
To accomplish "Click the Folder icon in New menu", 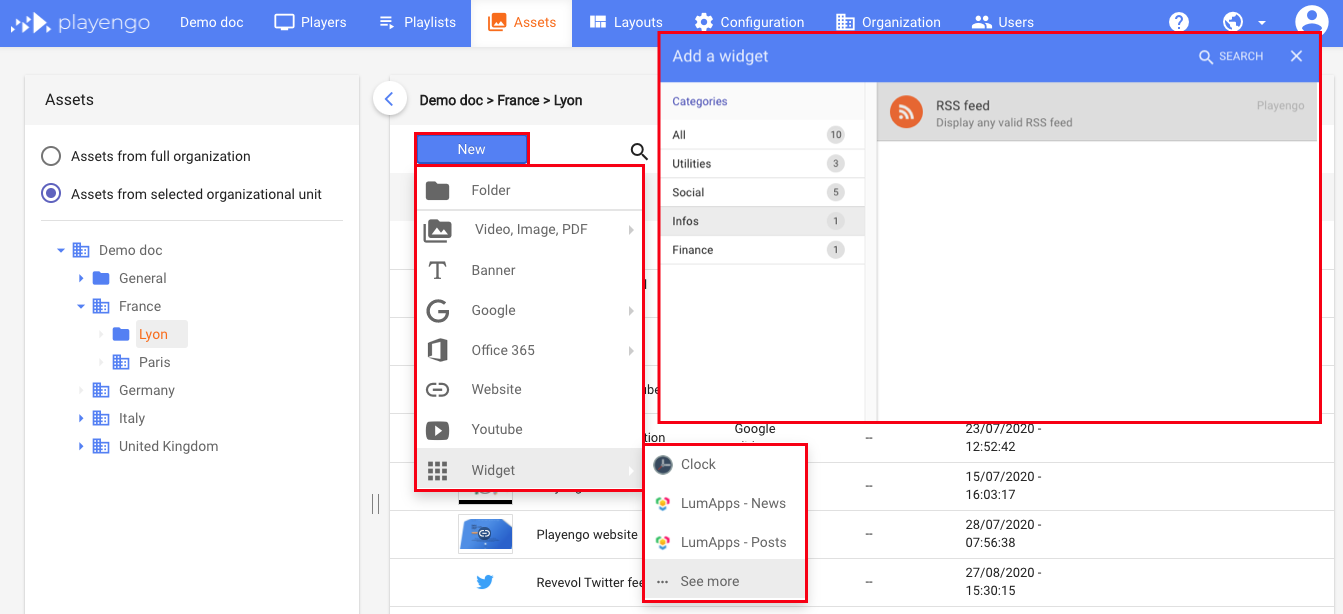I will coord(437,190).
